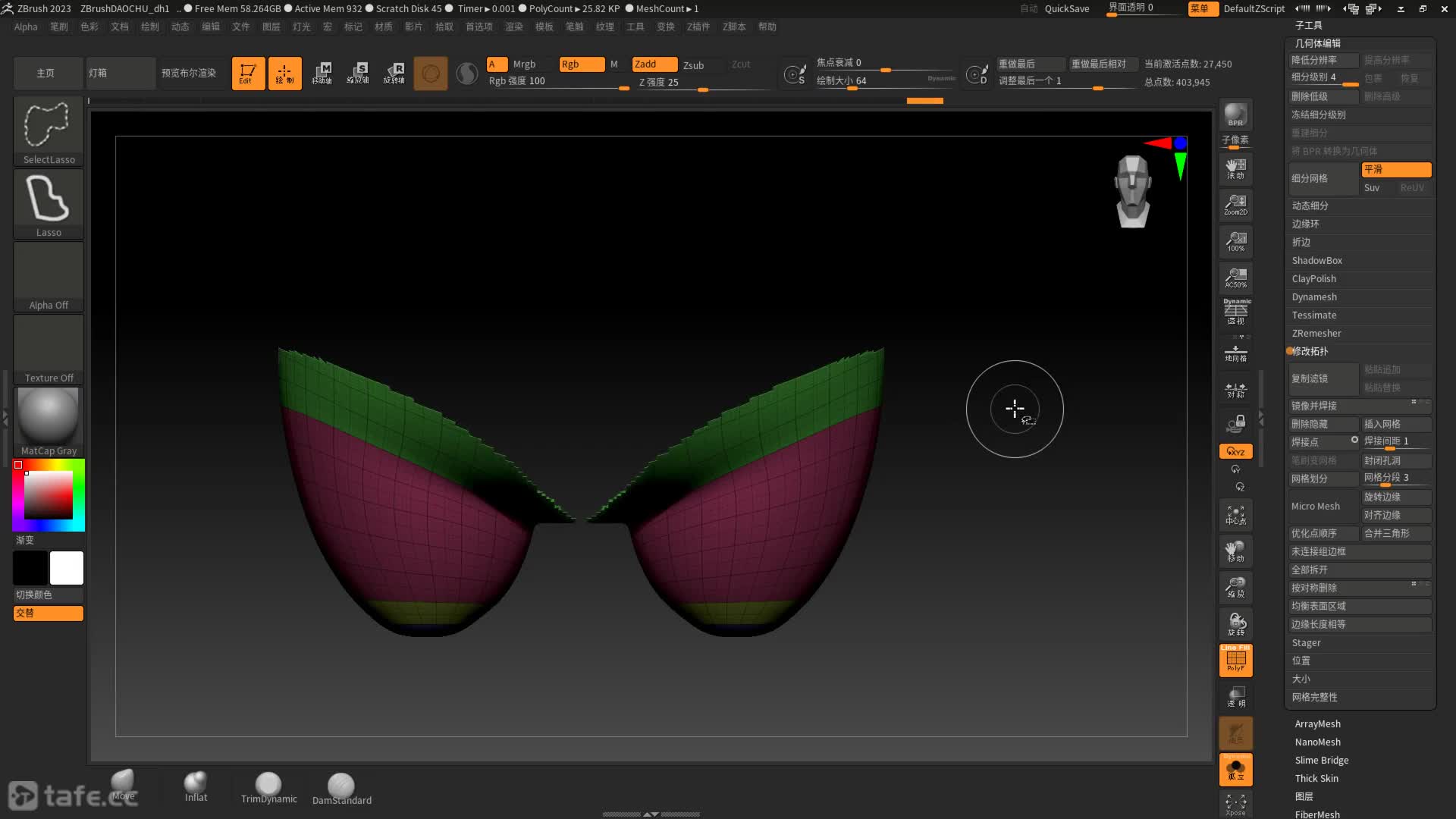1456x819 pixels.
Task: Toggle the PolyF Line Fill icon
Action: click(1235, 660)
